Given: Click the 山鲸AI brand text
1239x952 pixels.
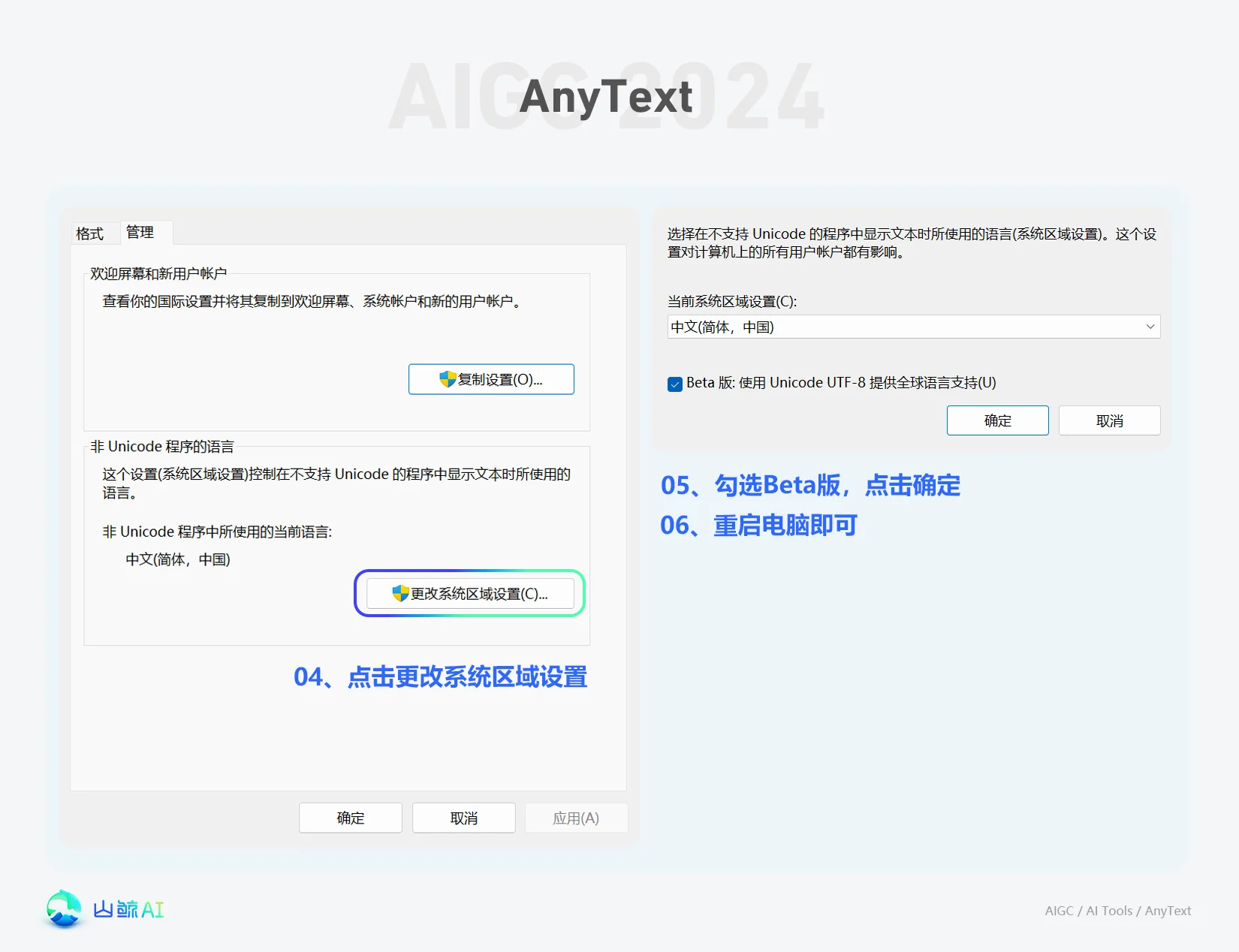Looking at the screenshot, I should point(128,909).
